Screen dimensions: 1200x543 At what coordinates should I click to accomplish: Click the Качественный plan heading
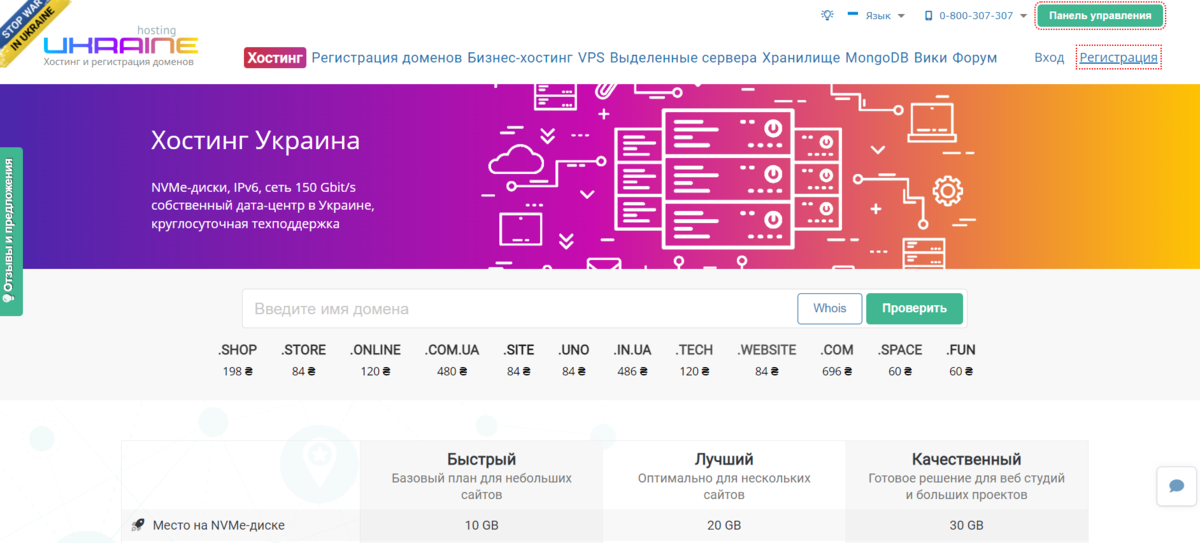(x=966, y=460)
